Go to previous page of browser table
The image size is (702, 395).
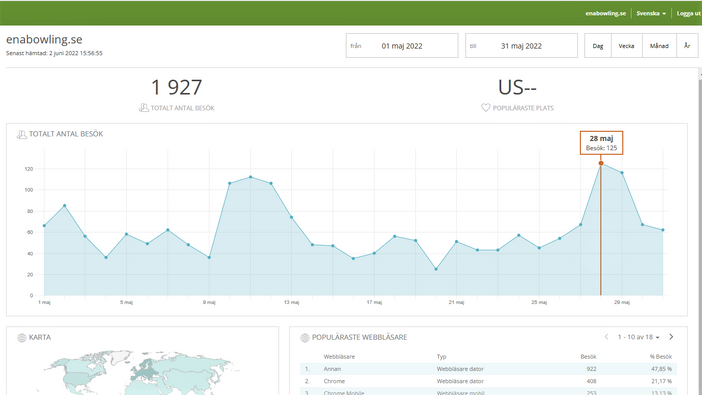[x=607, y=337]
